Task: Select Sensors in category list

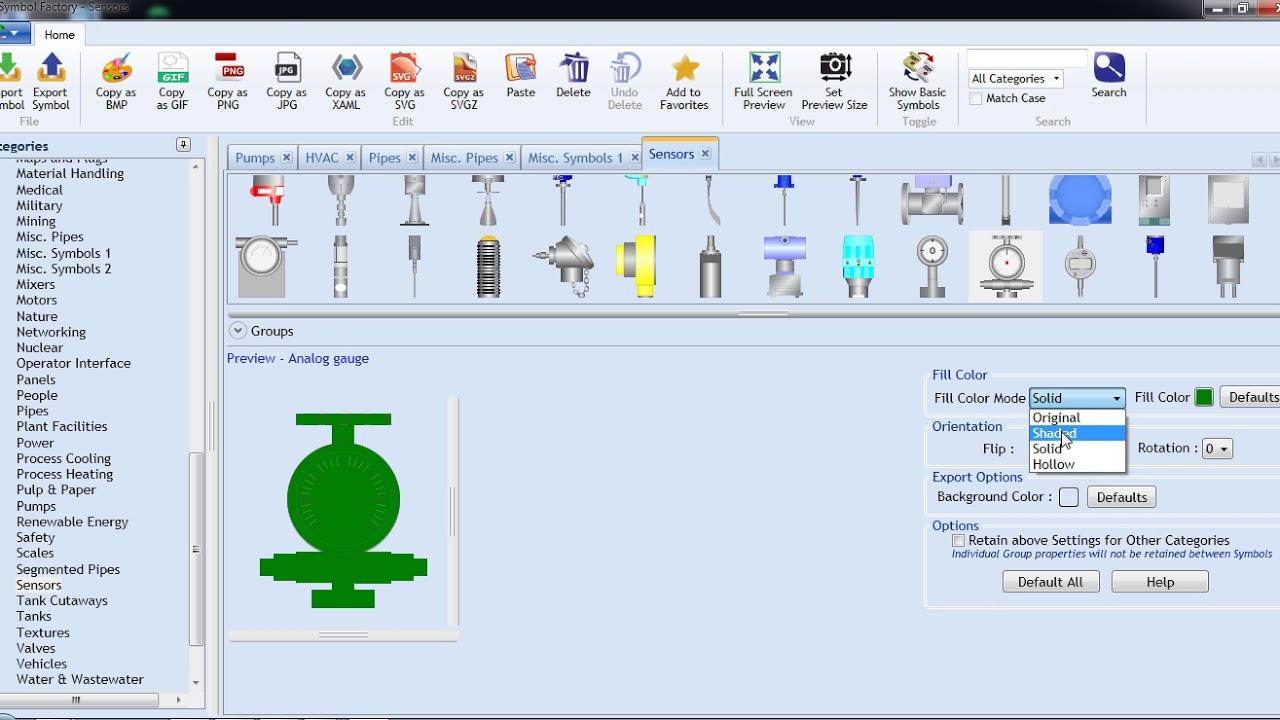Action: (x=39, y=585)
